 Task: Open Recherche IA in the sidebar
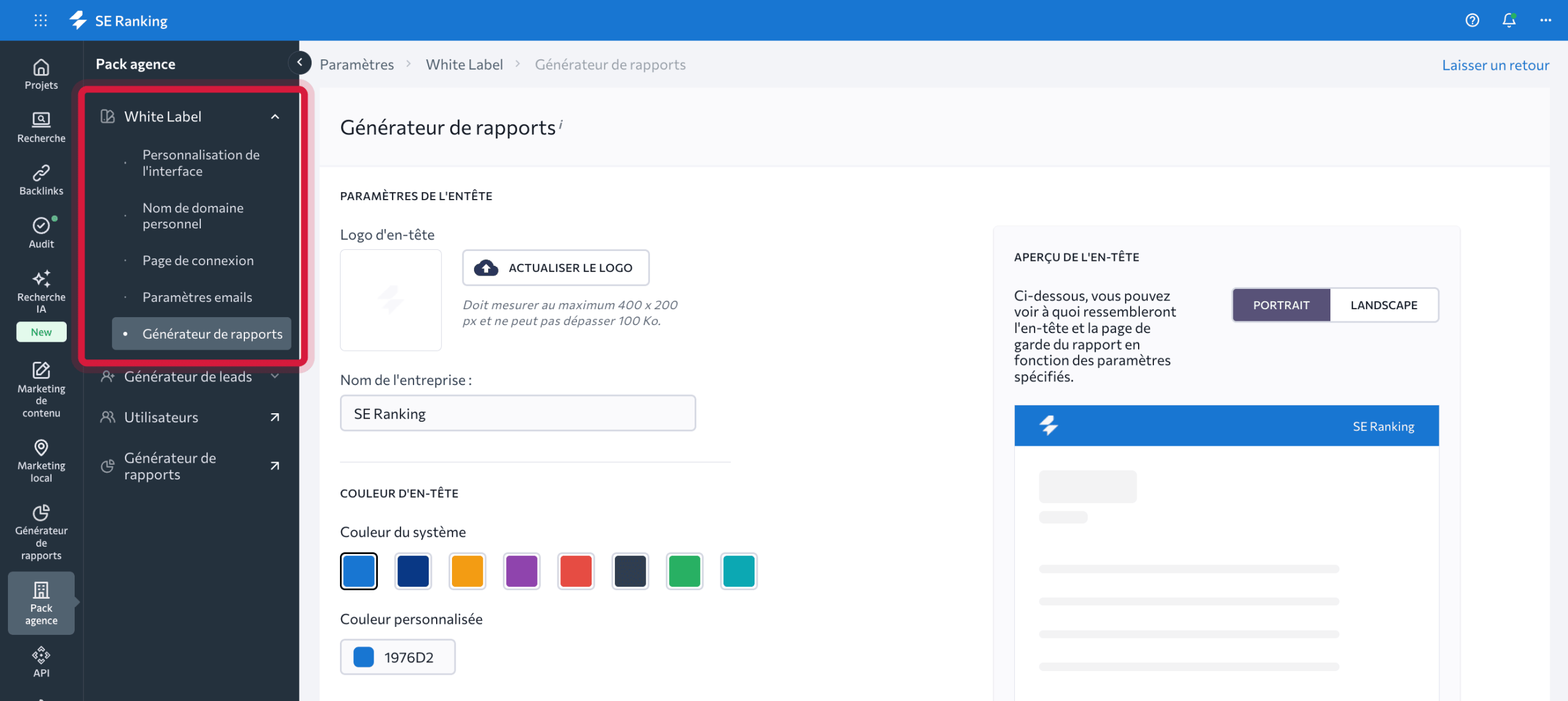[x=41, y=293]
